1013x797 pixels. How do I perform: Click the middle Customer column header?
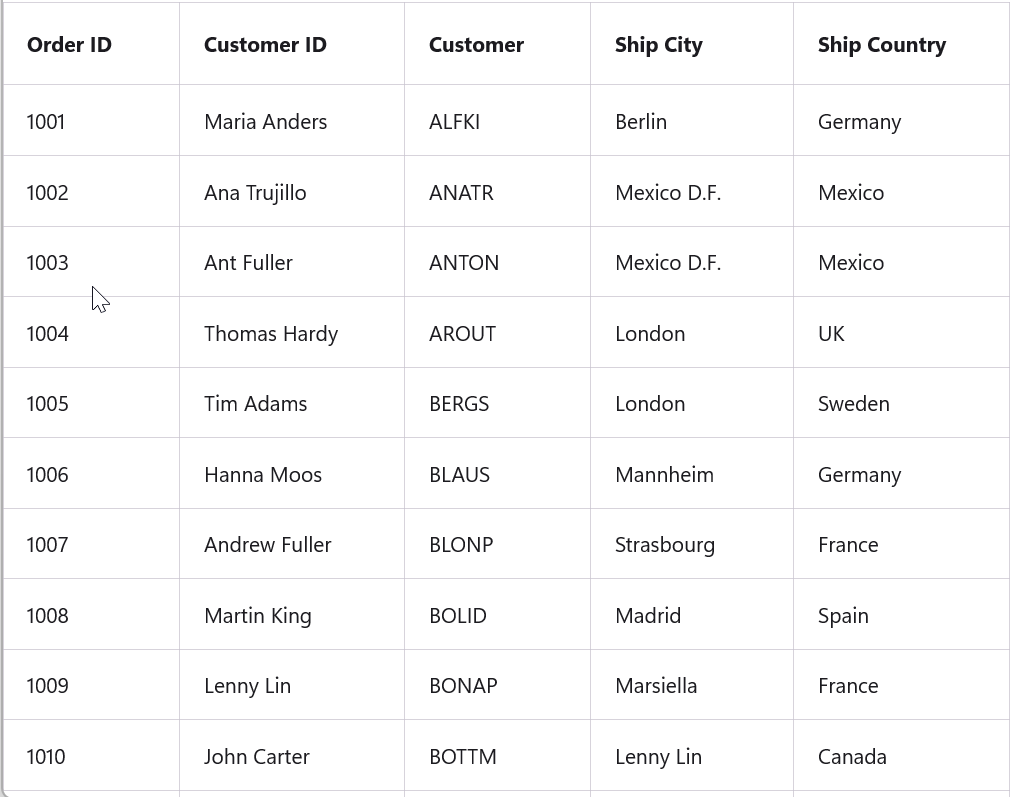(x=476, y=45)
